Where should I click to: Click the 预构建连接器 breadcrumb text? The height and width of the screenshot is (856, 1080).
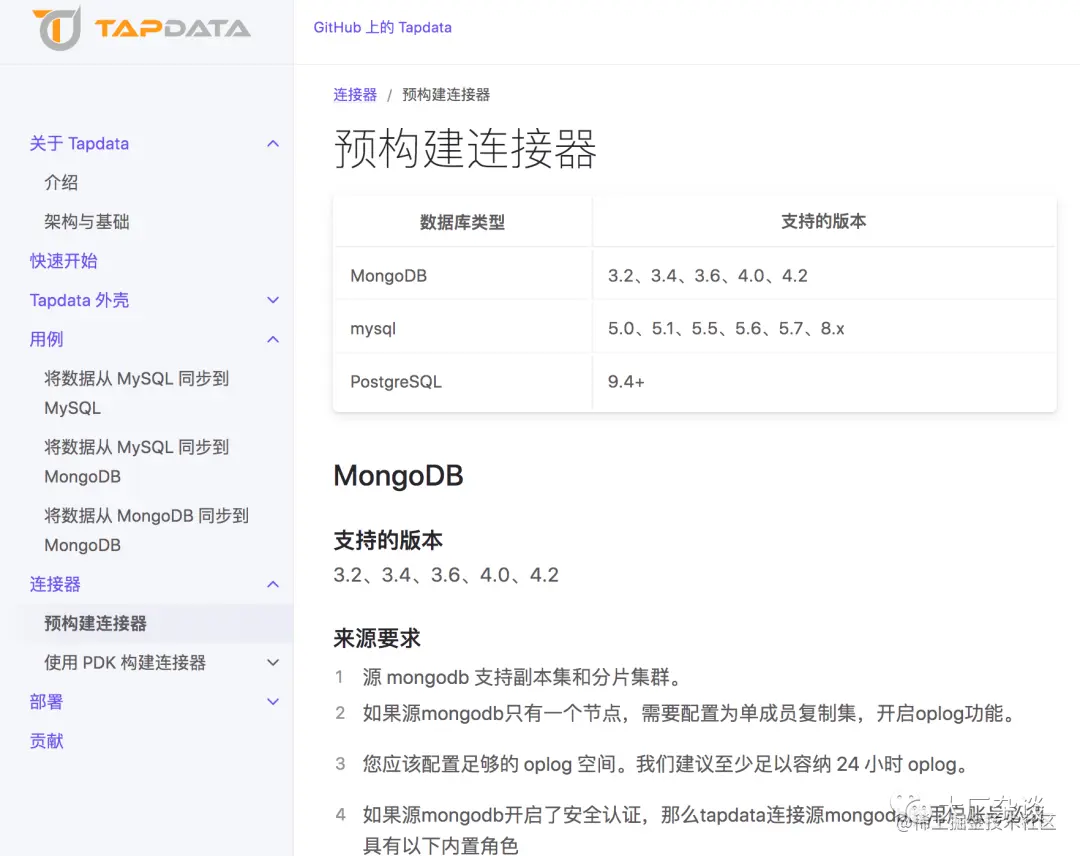point(446,94)
